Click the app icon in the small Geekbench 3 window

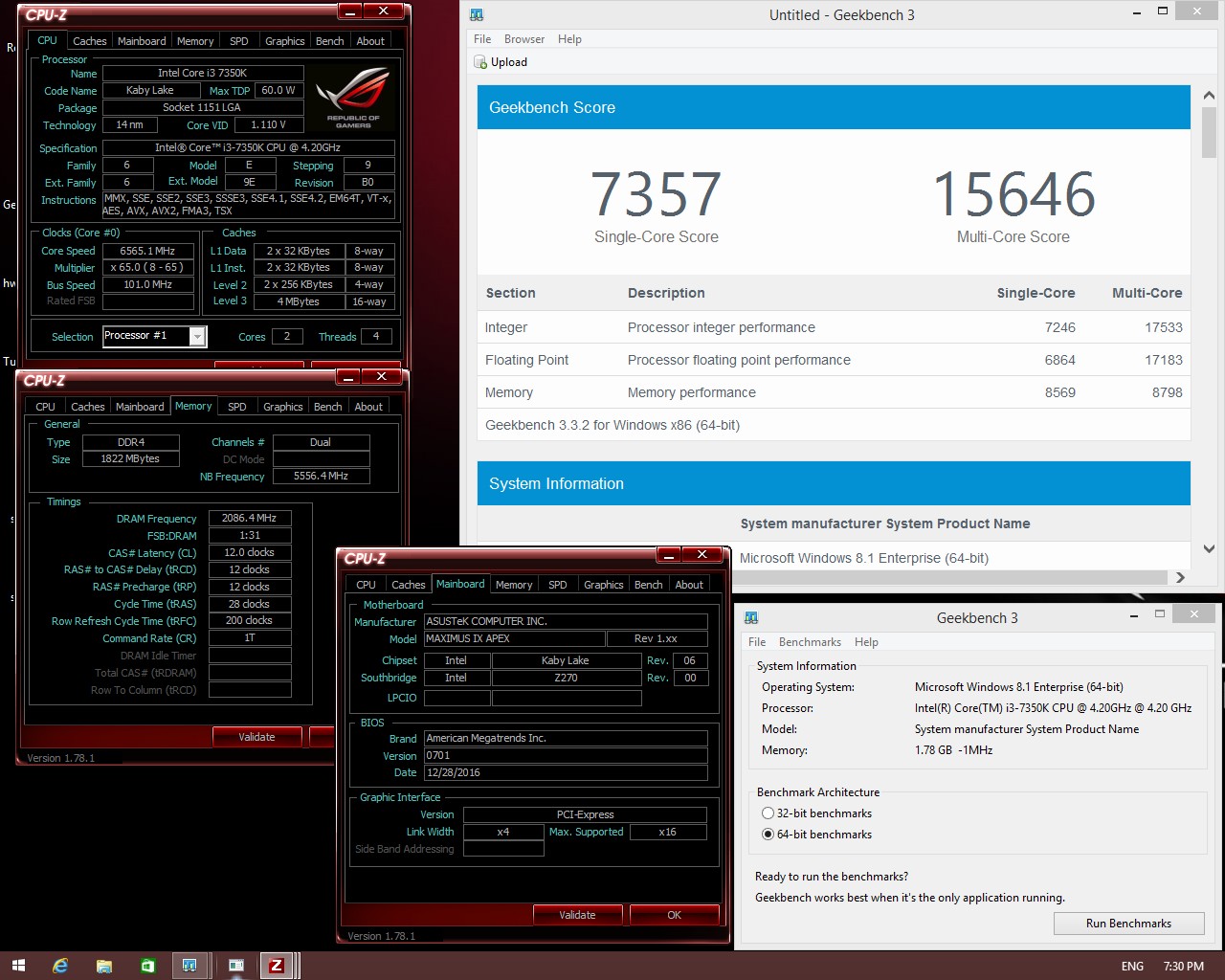pos(751,618)
